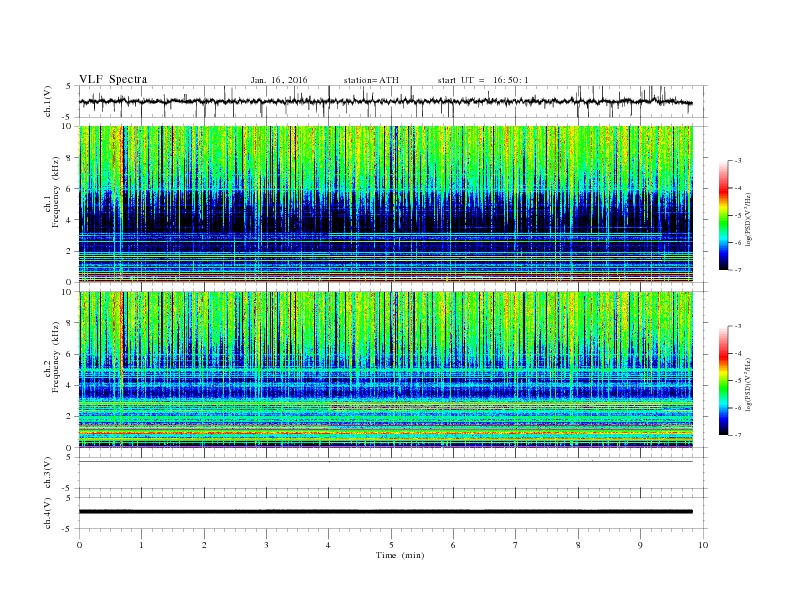Click the "-6" tick on lower colorbar
Screen dimensions: 792x612
pyautogui.click(x=738, y=408)
